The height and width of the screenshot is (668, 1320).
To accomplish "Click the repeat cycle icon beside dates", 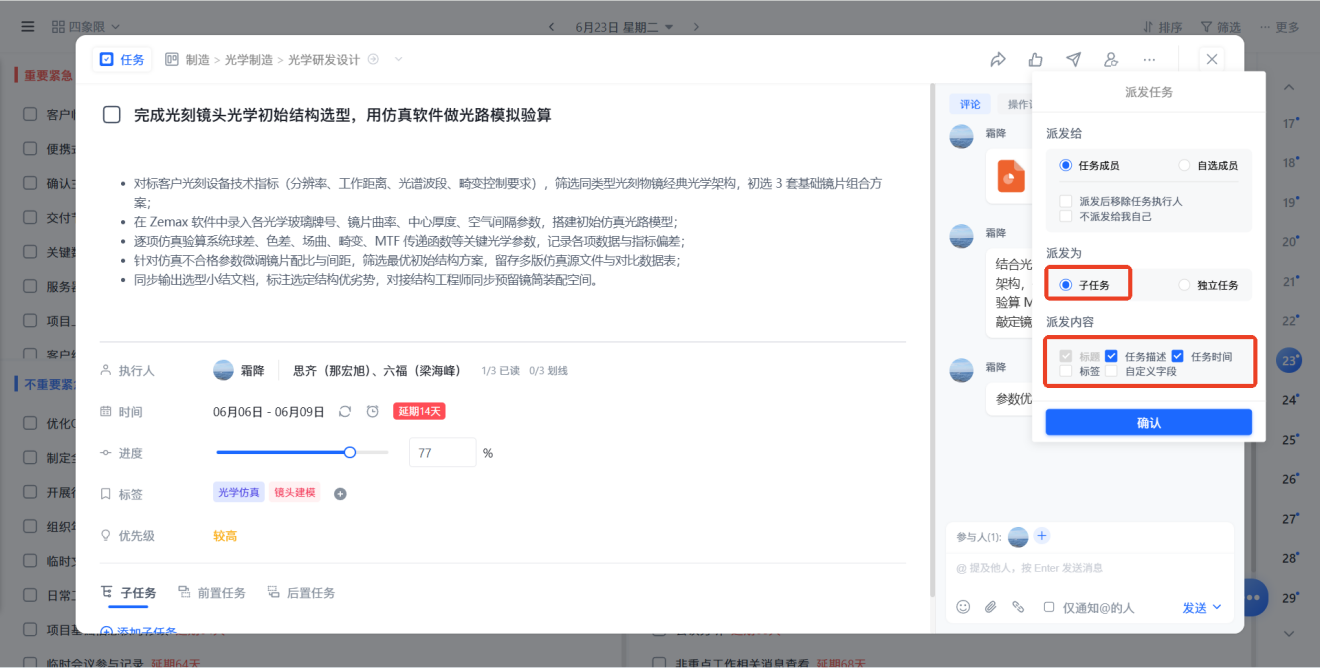I will point(345,411).
